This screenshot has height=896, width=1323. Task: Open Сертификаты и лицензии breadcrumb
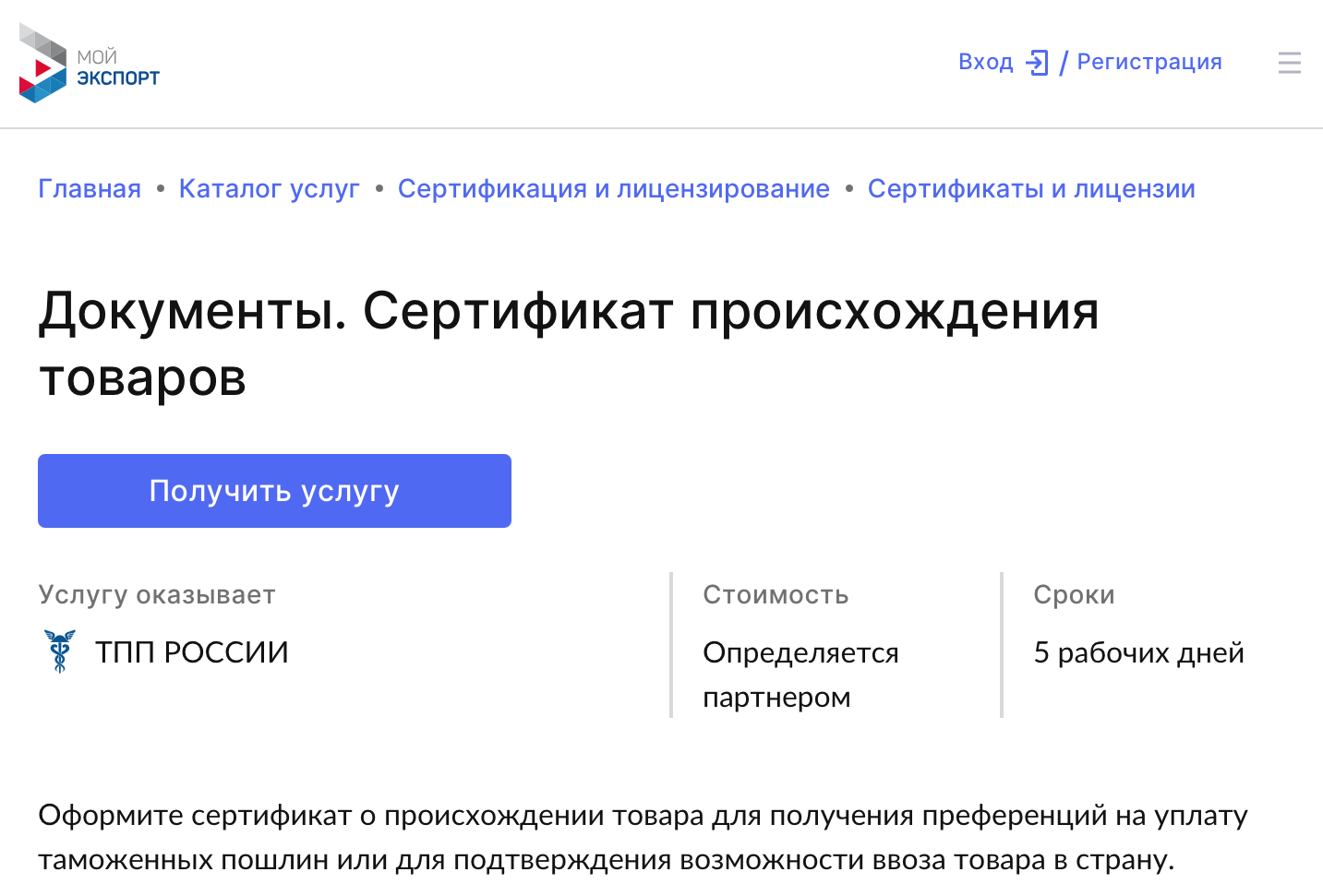[x=1031, y=188]
